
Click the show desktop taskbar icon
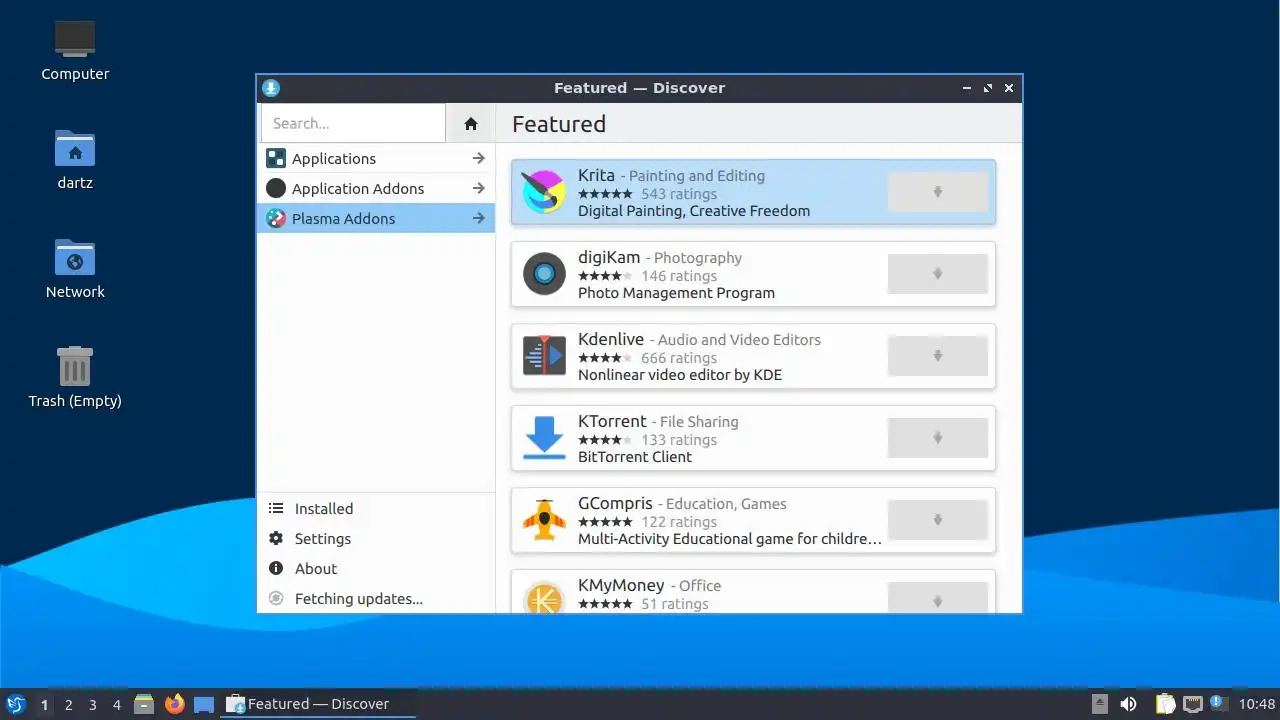click(x=204, y=704)
